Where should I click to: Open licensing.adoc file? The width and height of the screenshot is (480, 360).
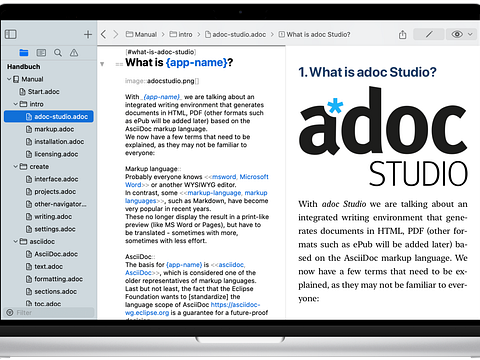point(52,154)
